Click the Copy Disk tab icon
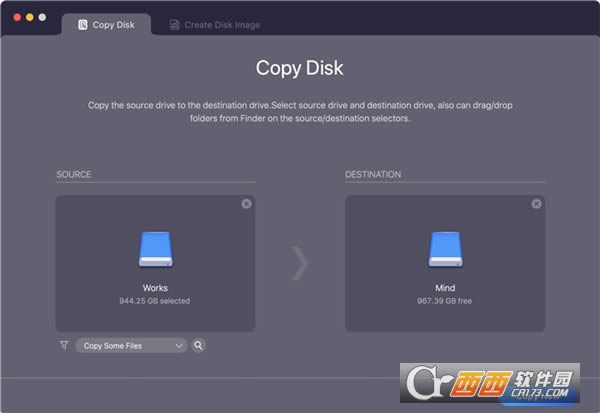 (83, 25)
